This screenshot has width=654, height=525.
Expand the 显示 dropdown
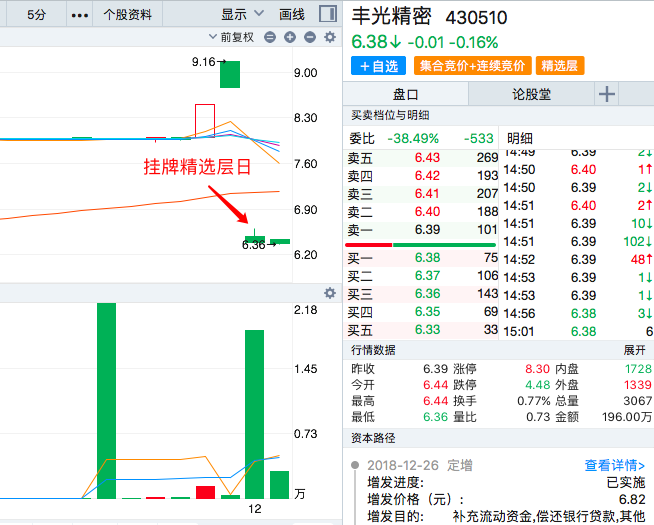pyautogui.click(x=242, y=15)
